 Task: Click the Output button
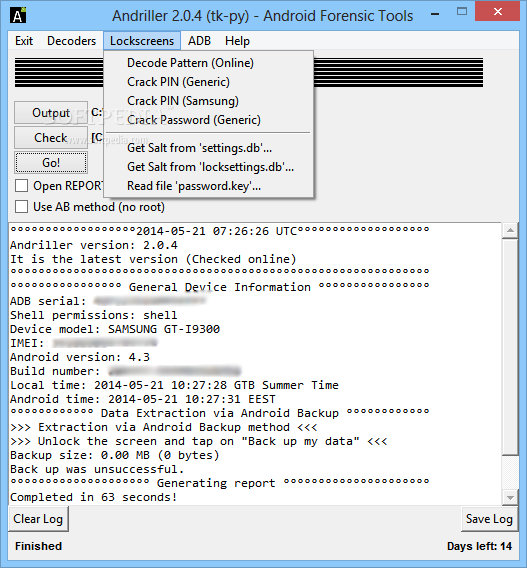click(51, 113)
